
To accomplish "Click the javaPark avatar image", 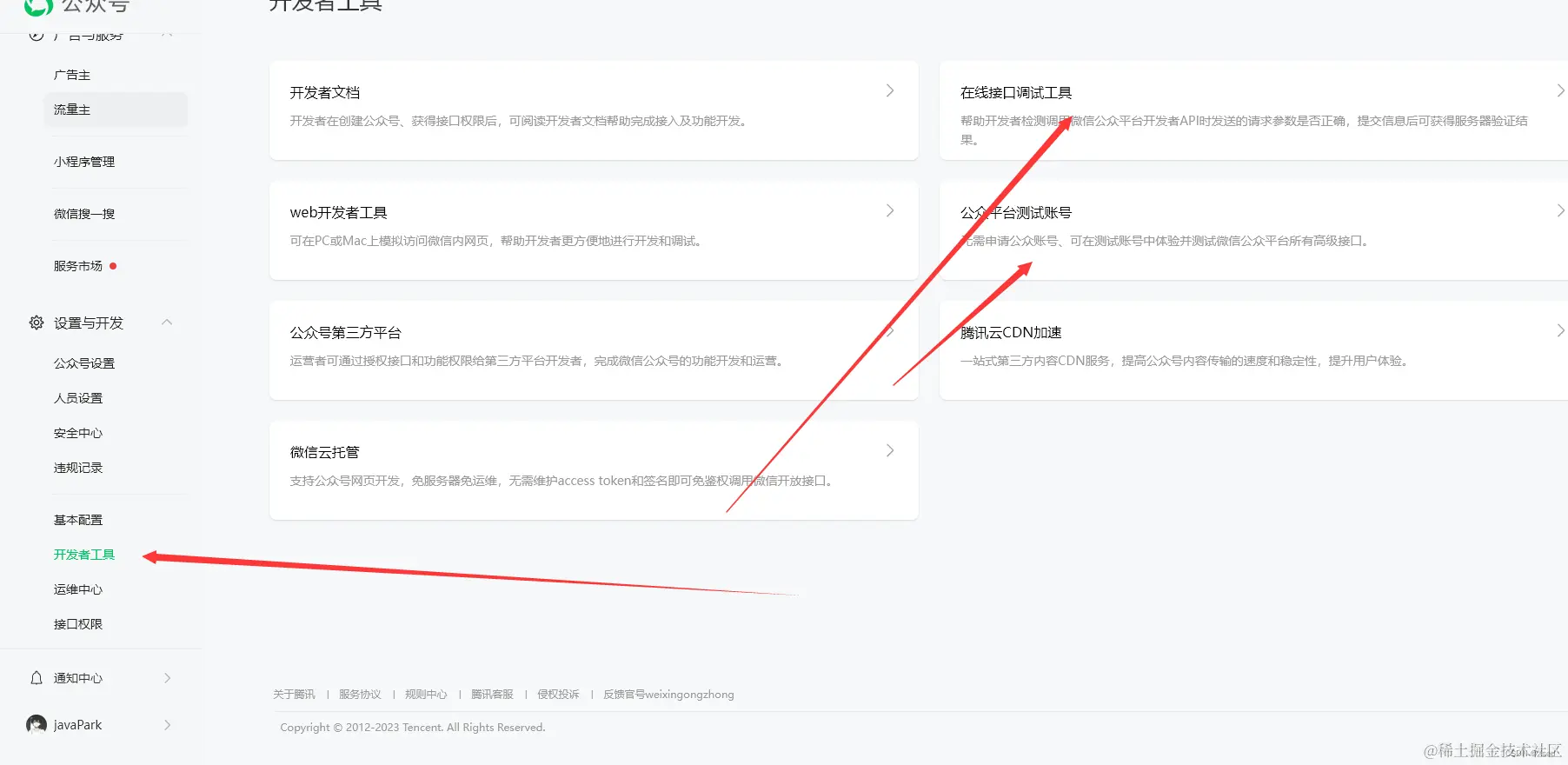I will 37,724.
